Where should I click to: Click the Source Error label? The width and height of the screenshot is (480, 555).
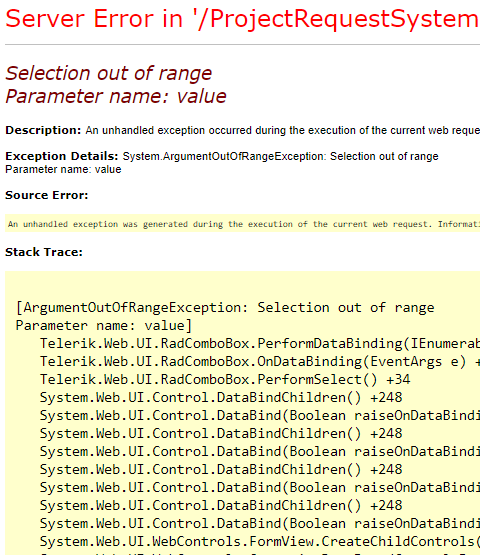pos(46,195)
